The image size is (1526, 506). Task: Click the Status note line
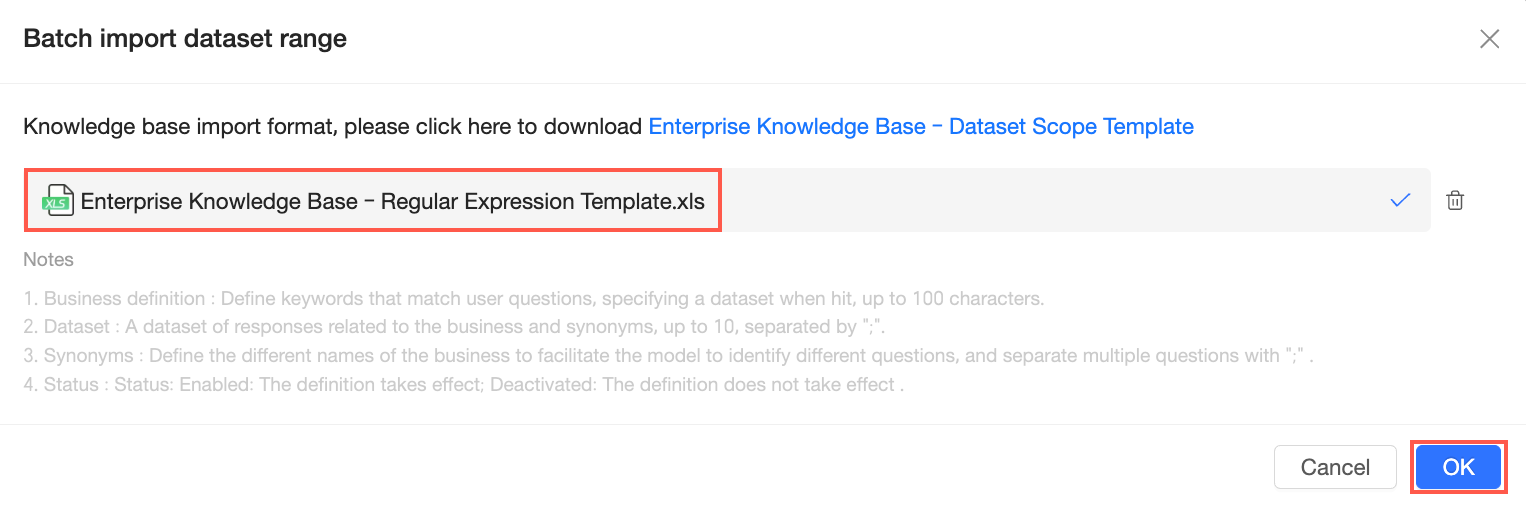463,384
